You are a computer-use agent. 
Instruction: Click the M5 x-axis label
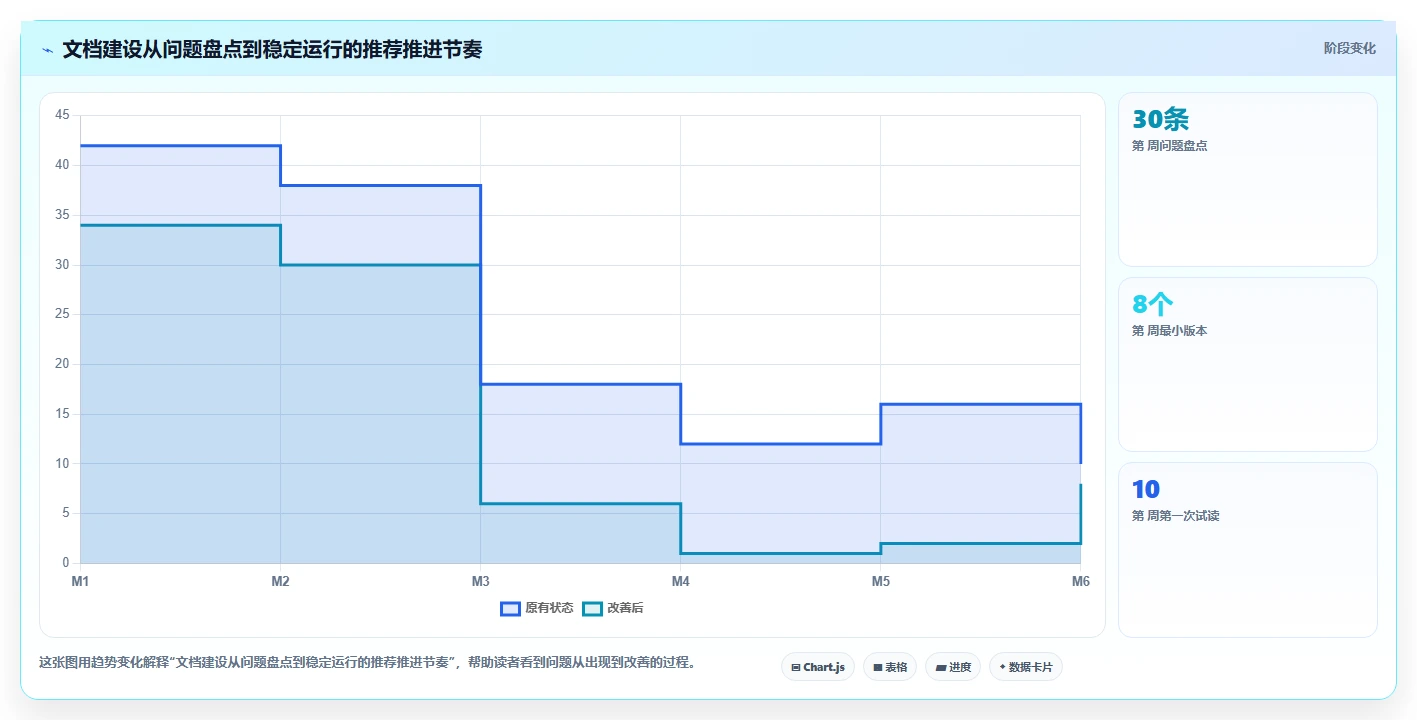click(x=880, y=581)
